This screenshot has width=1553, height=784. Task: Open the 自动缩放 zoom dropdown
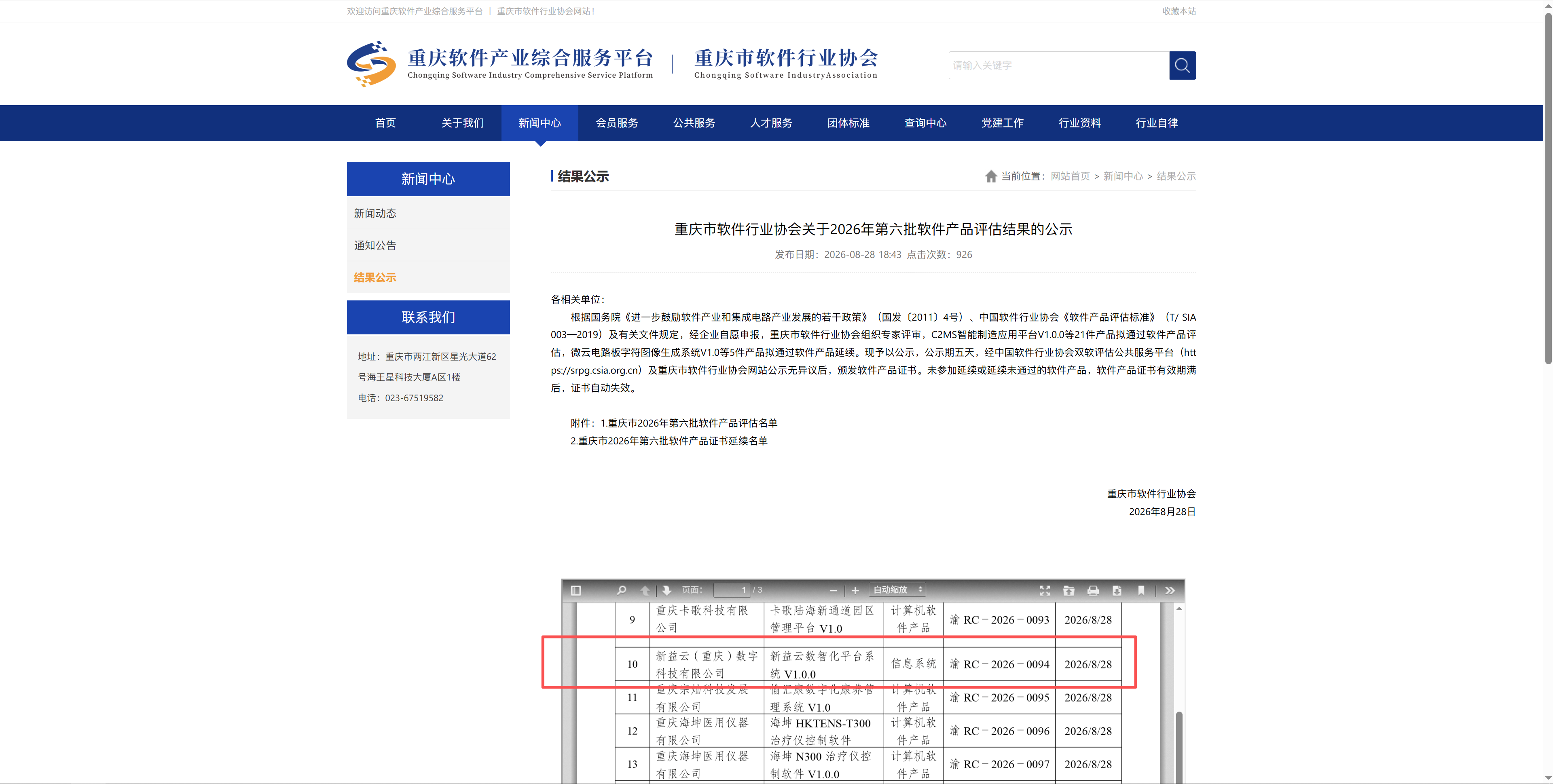click(897, 590)
